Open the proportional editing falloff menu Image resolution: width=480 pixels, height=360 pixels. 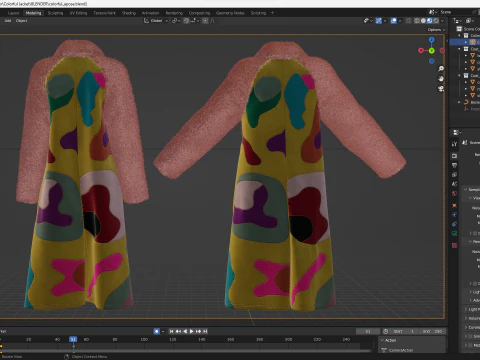212,21
